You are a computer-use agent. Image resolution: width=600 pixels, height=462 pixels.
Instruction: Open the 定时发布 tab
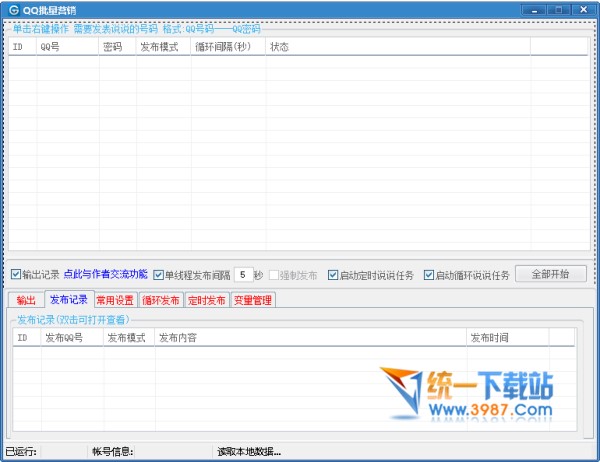[x=207, y=300]
